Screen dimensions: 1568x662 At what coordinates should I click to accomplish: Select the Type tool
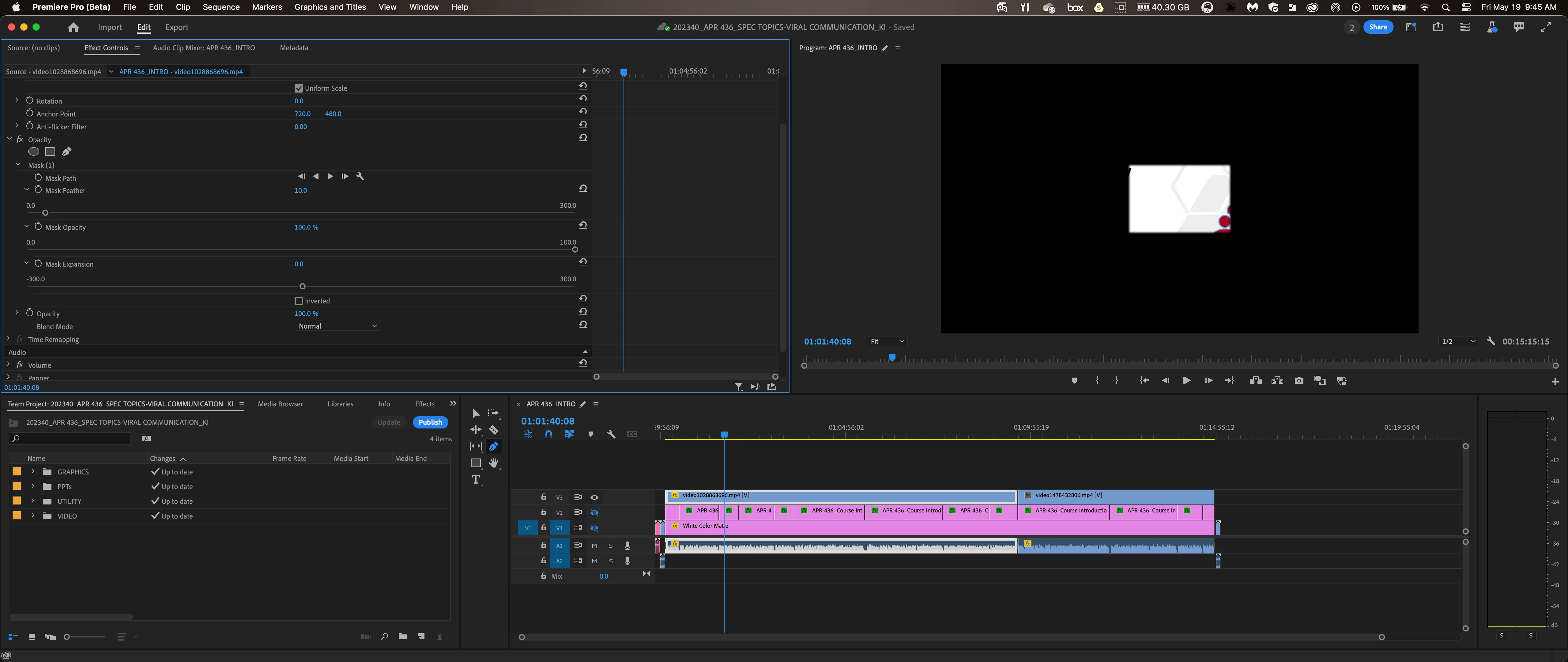point(476,480)
